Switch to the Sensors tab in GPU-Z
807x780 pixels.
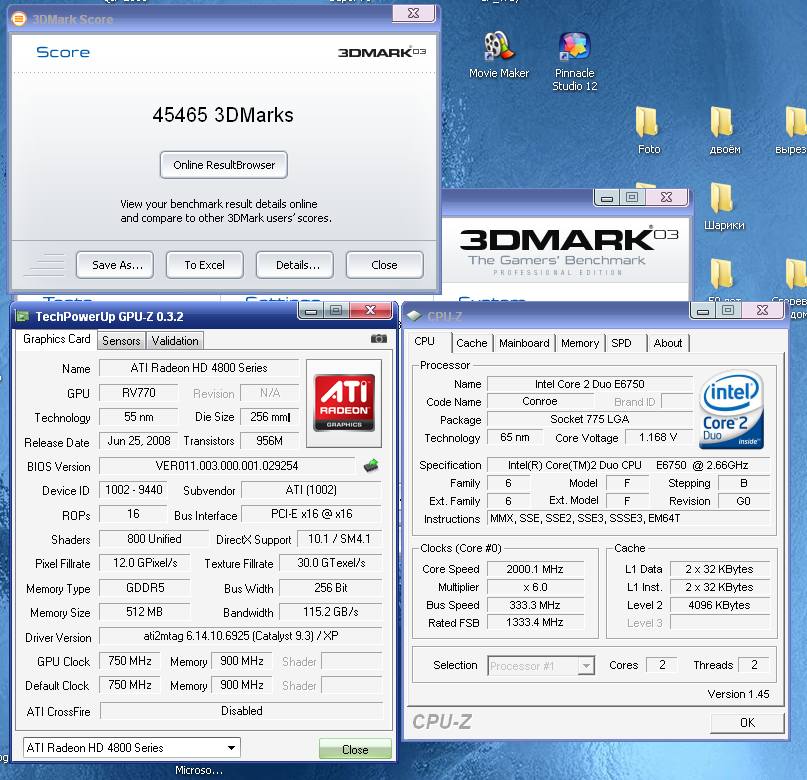click(121, 341)
